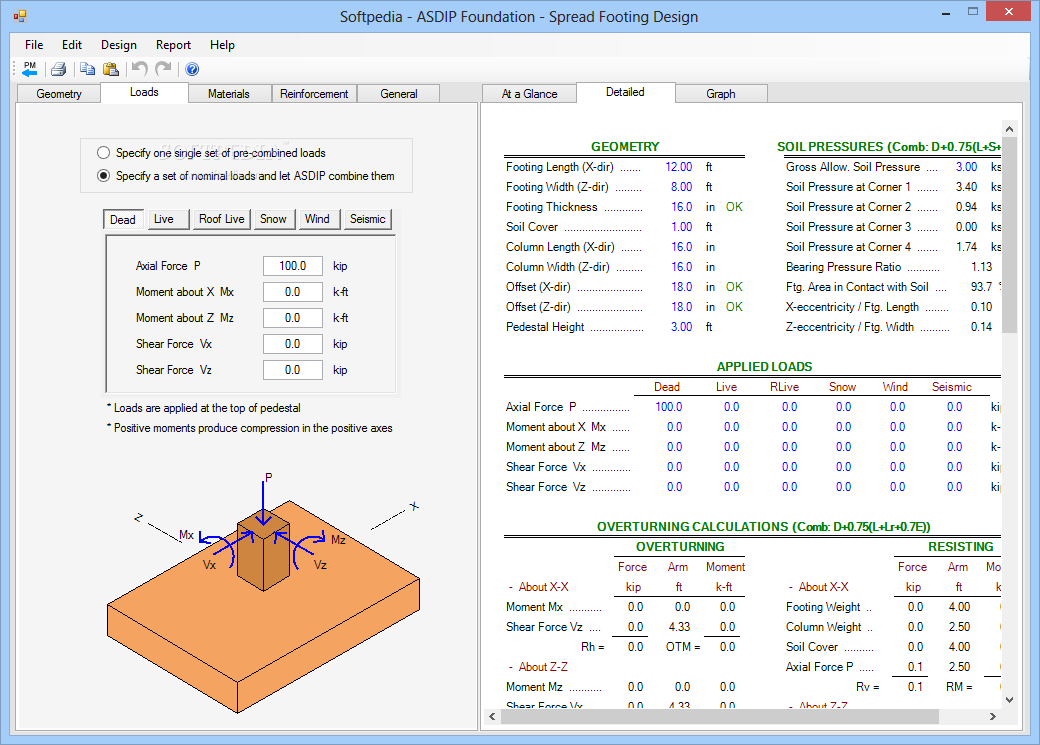The image size is (1040, 745).
Task: Select the Snow load case tab
Action: (273, 219)
